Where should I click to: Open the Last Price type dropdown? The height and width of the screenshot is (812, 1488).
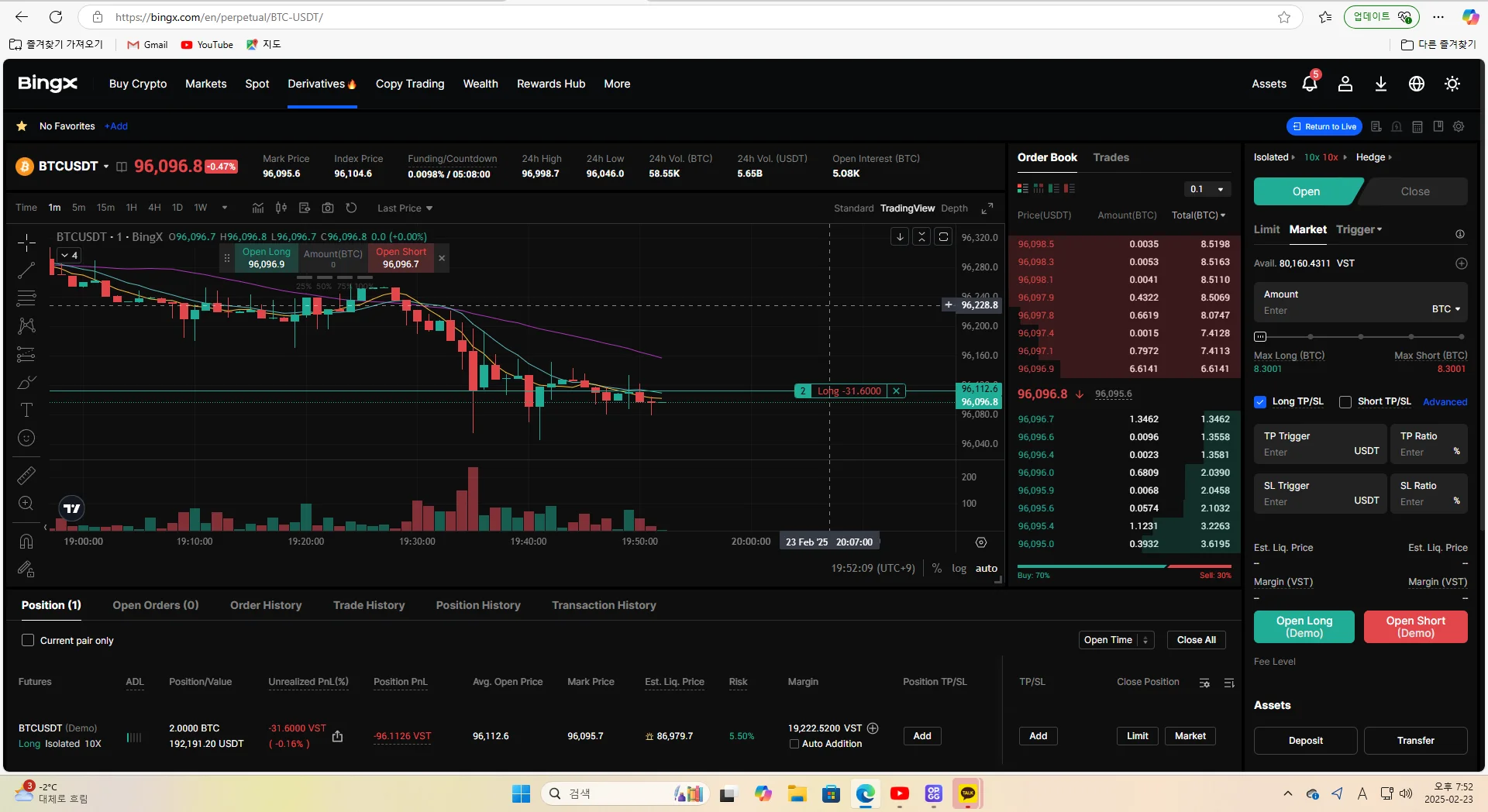pyautogui.click(x=405, y=208)
